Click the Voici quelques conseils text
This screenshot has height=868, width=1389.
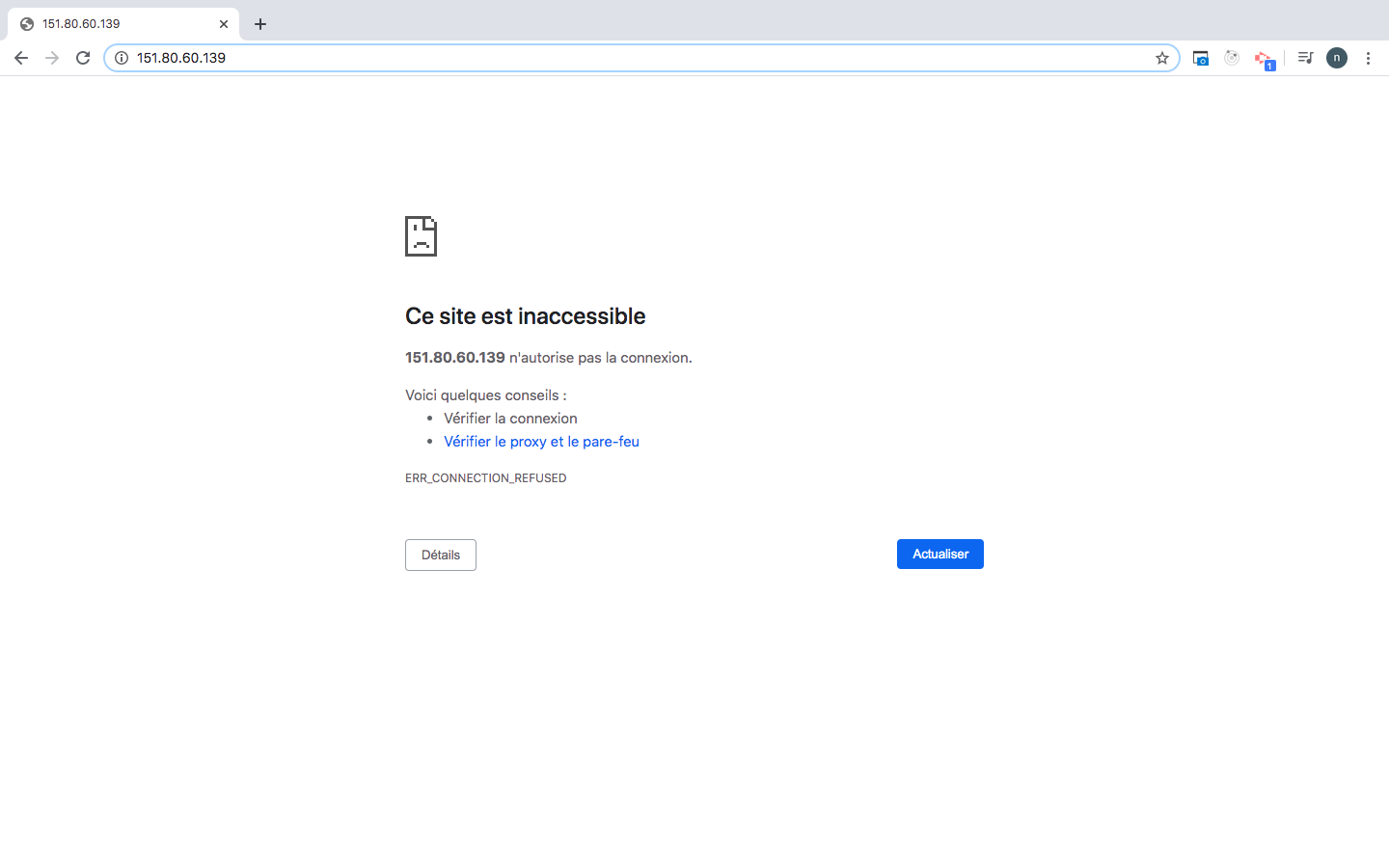coord(485,395)
